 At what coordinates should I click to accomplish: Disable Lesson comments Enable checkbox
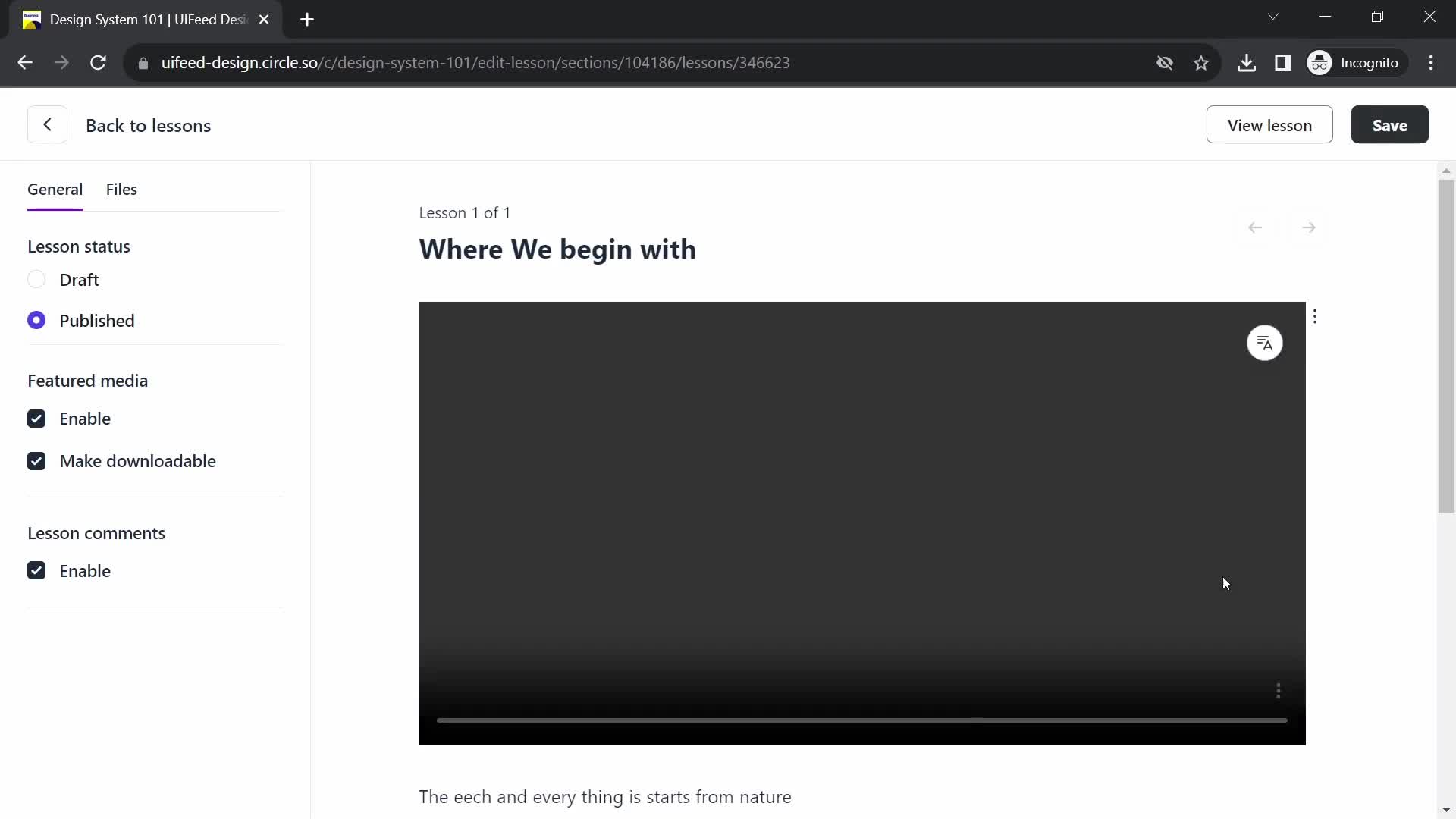(x=36, y=570)
